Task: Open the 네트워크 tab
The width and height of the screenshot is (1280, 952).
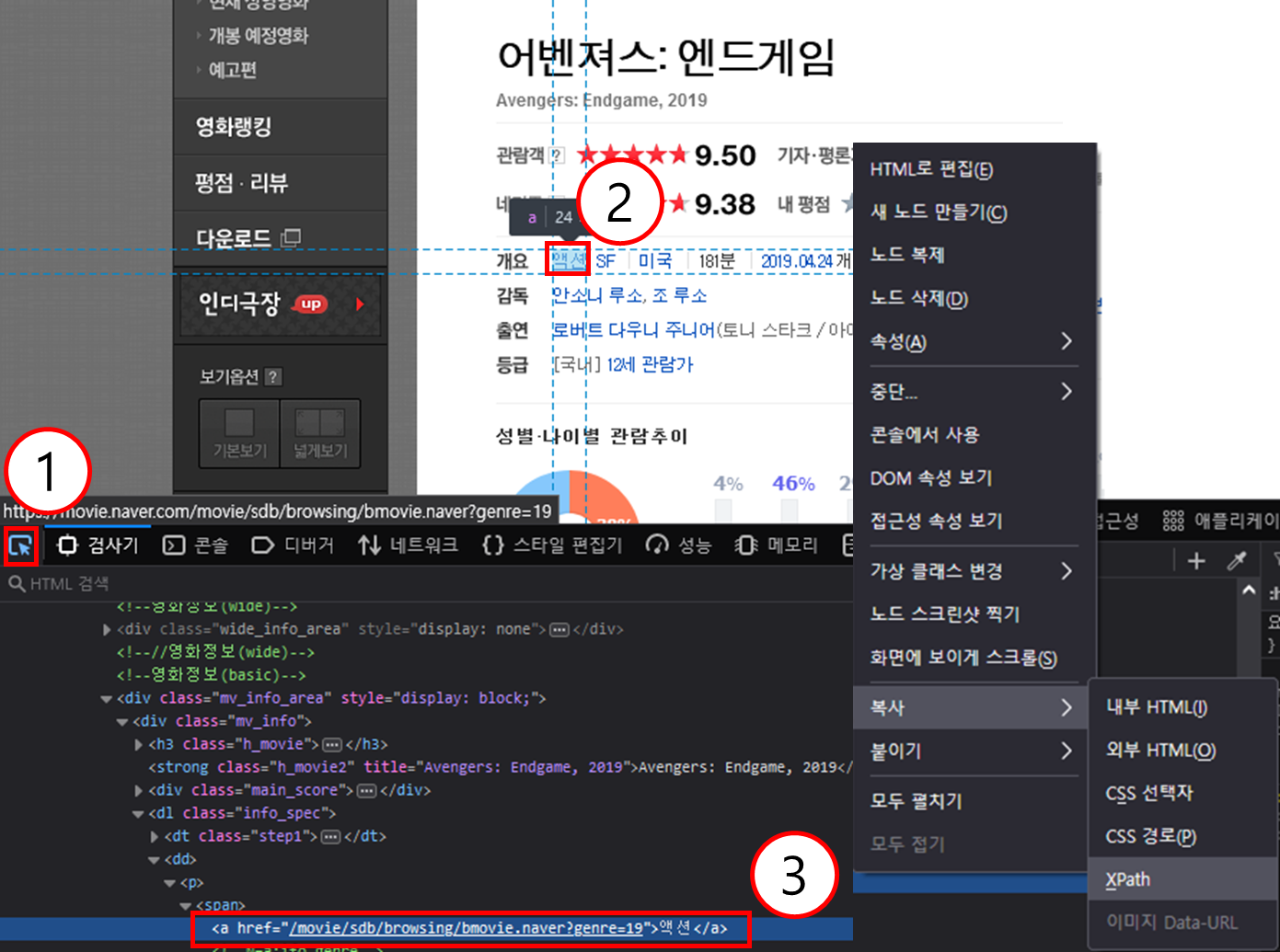Action: [409, 545]
